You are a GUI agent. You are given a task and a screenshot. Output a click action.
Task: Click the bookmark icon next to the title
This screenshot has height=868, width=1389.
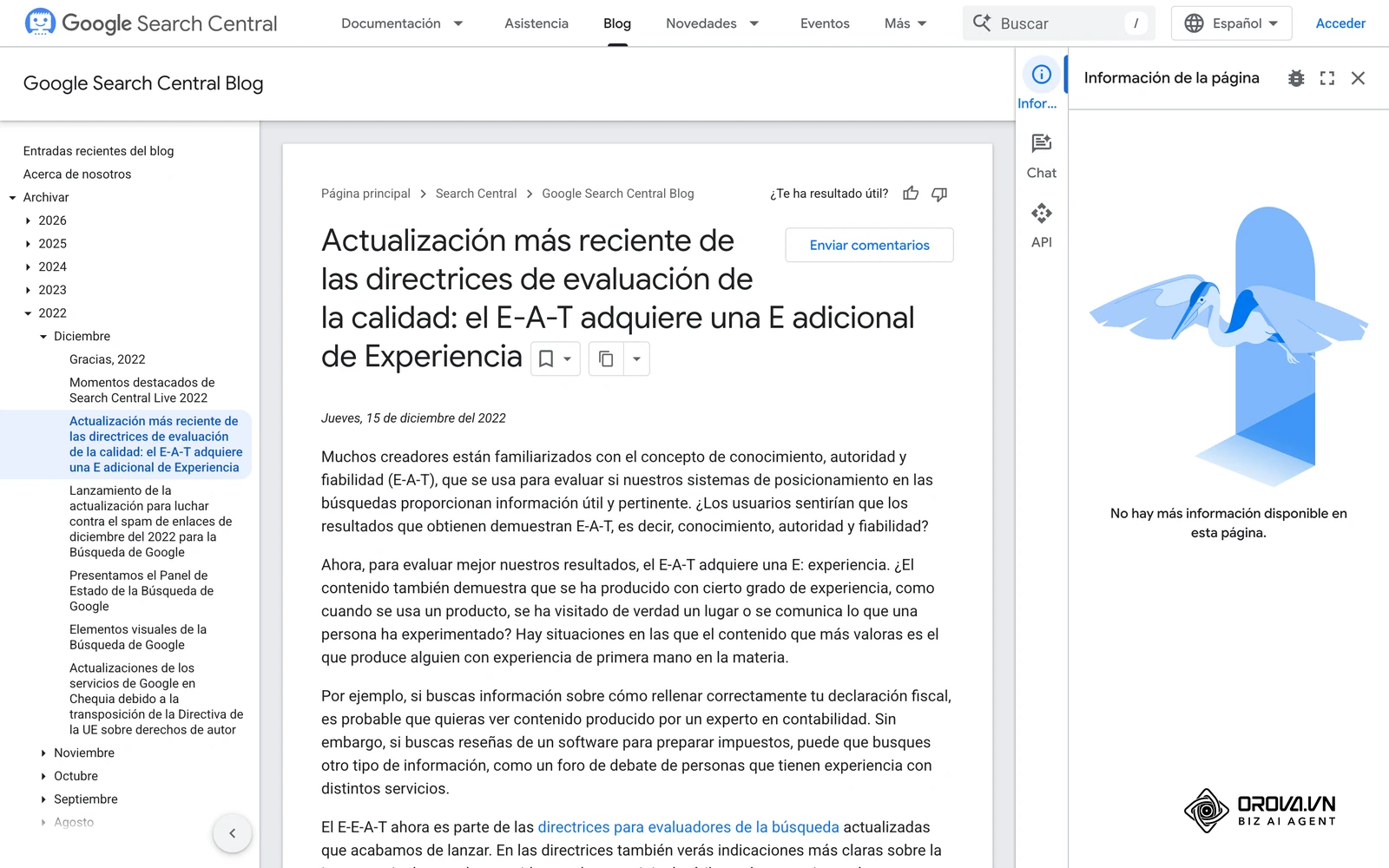(546, 358)
